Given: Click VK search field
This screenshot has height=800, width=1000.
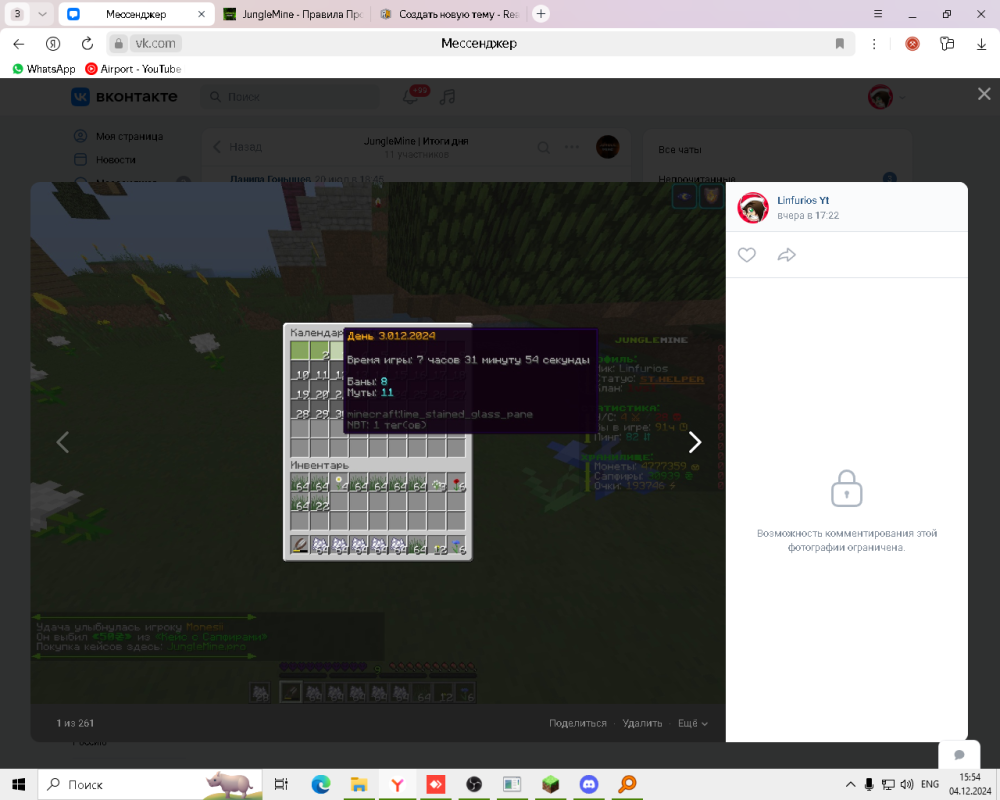Looking at the screenshot, I should coord(290,97).
